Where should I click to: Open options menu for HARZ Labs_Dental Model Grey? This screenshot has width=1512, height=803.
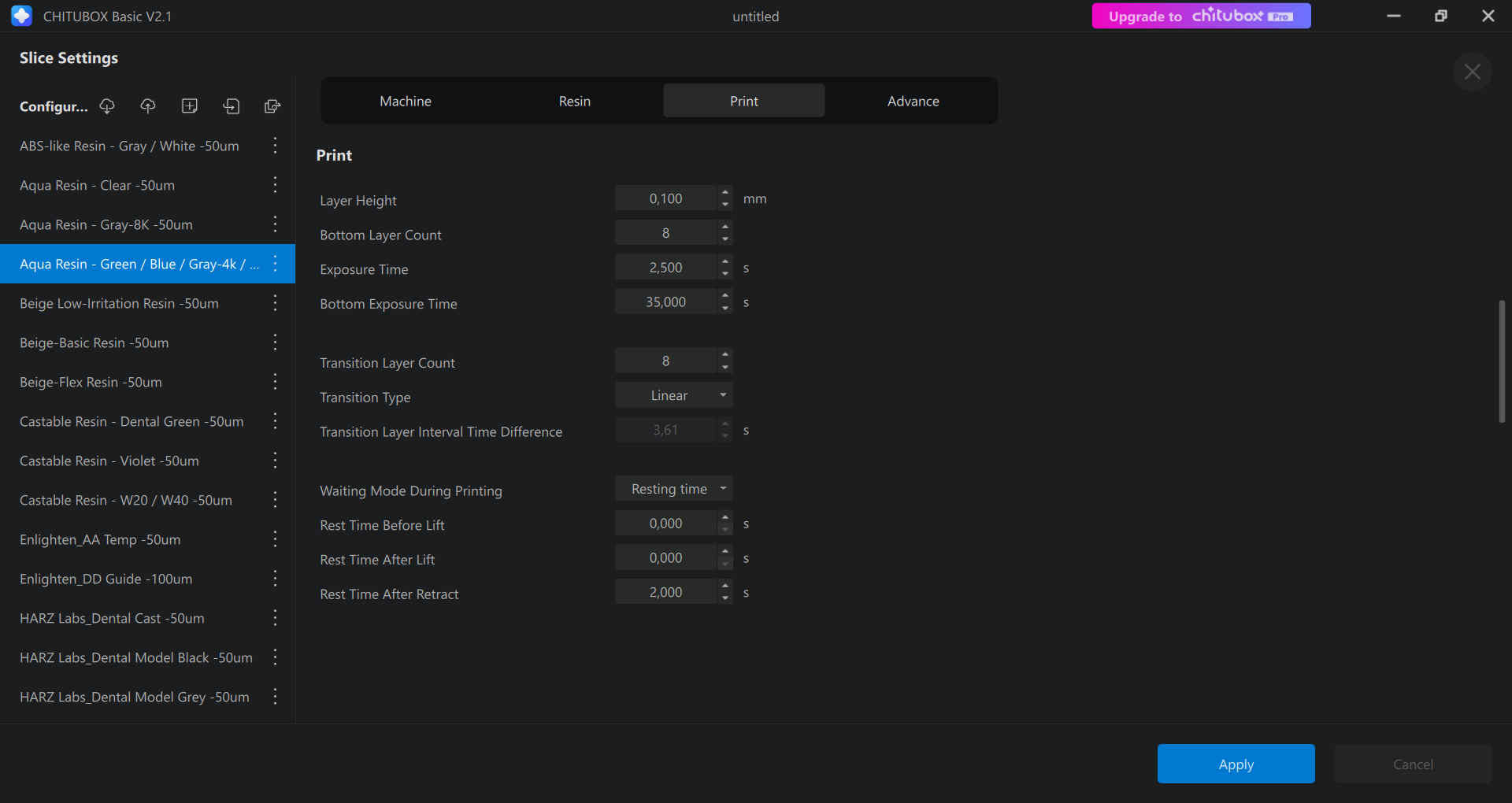[275, 697]
